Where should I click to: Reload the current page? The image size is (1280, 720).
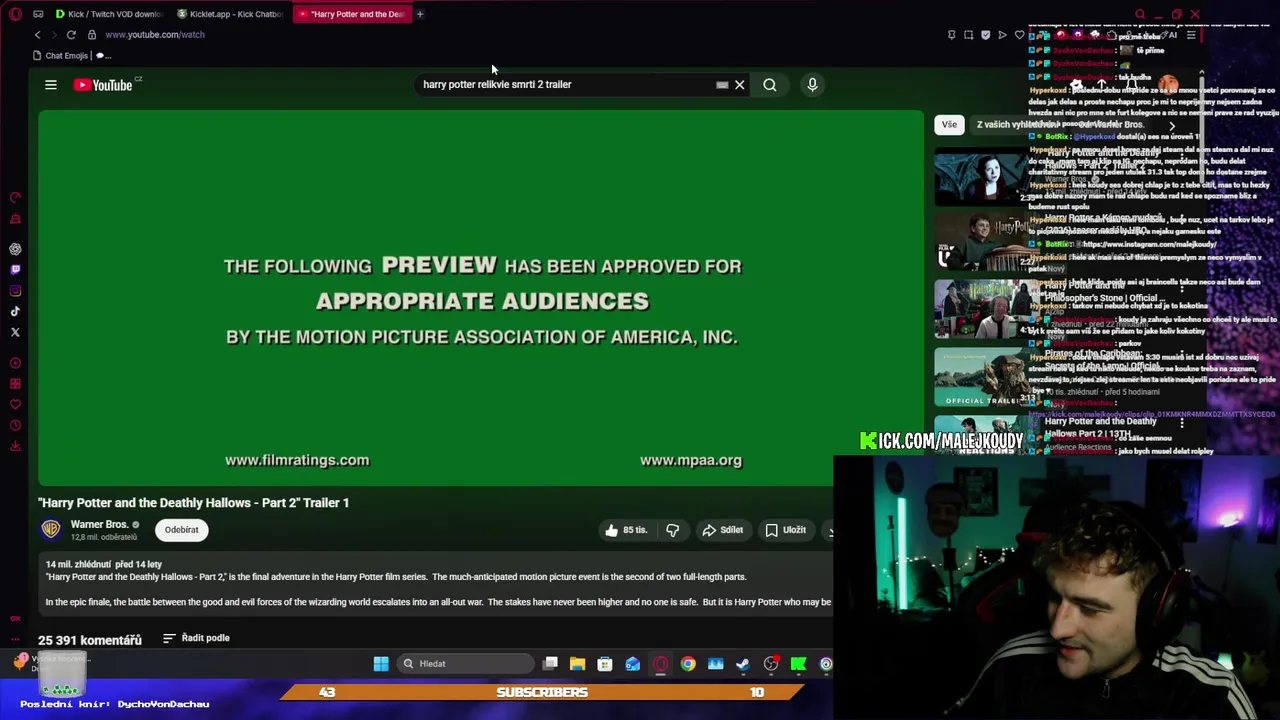coord(71,35)
